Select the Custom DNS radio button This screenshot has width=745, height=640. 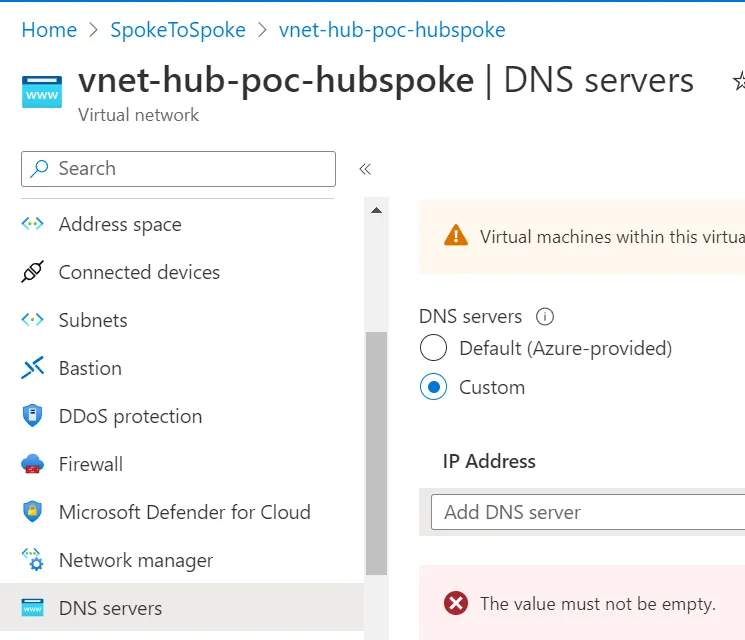(433, 387)
